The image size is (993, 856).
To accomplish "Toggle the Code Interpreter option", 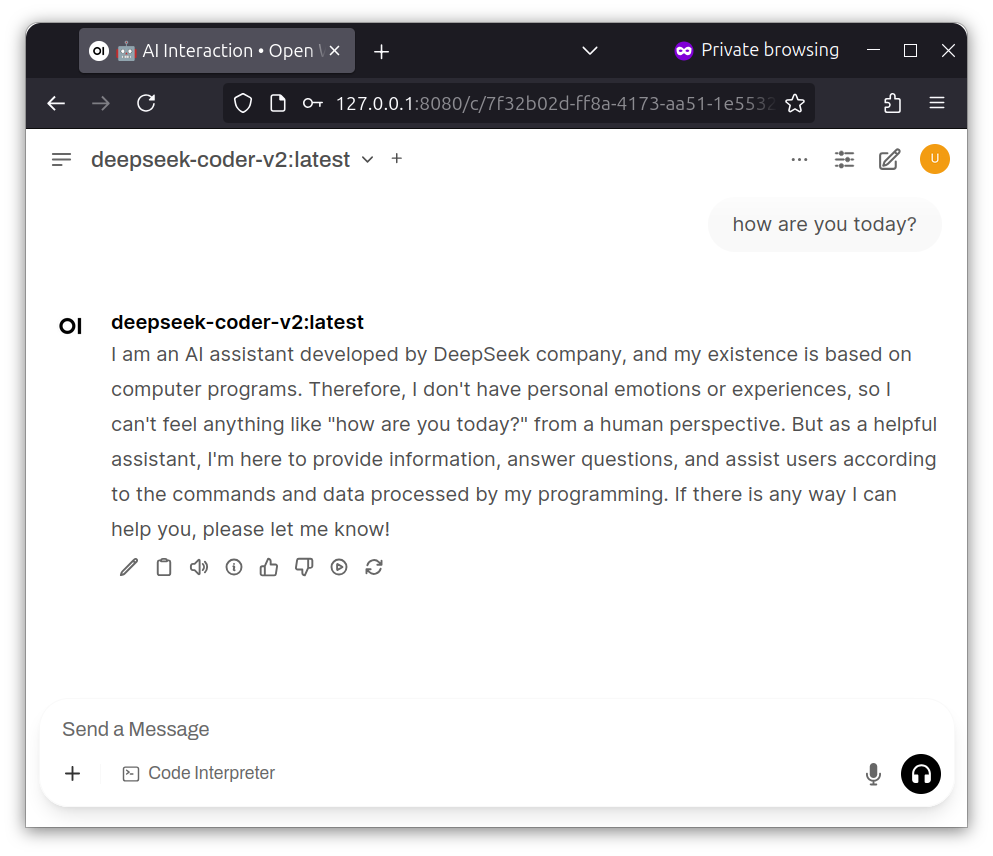I will tap(199, 774).
